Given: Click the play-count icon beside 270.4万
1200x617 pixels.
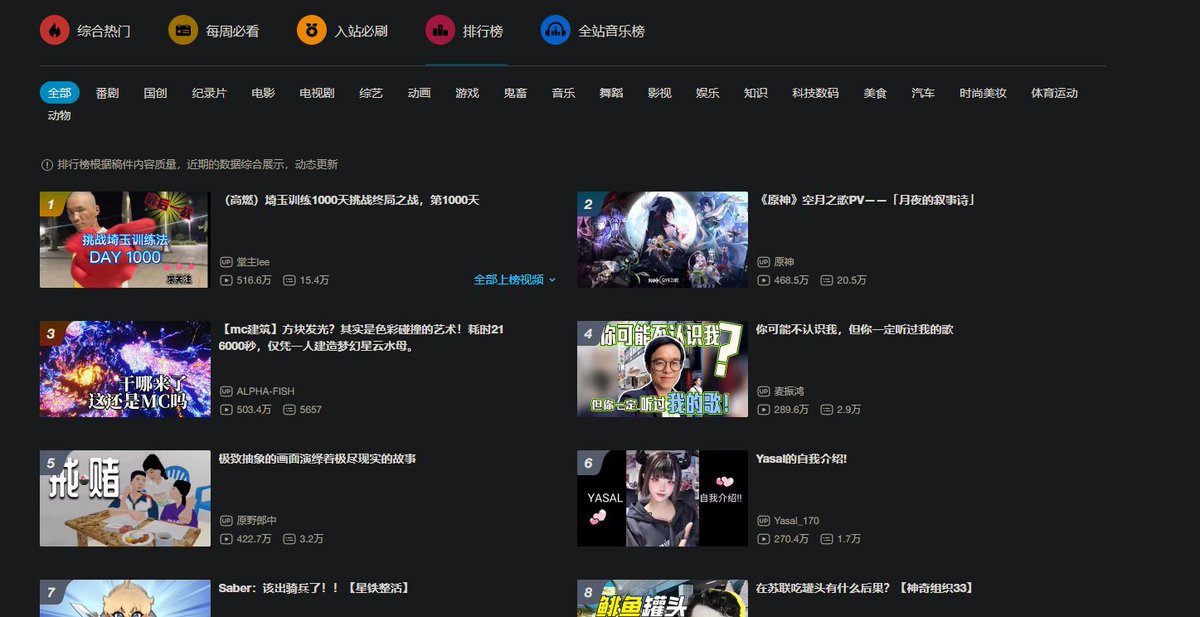Looking at the screenshot, I should tap(764, 539).
